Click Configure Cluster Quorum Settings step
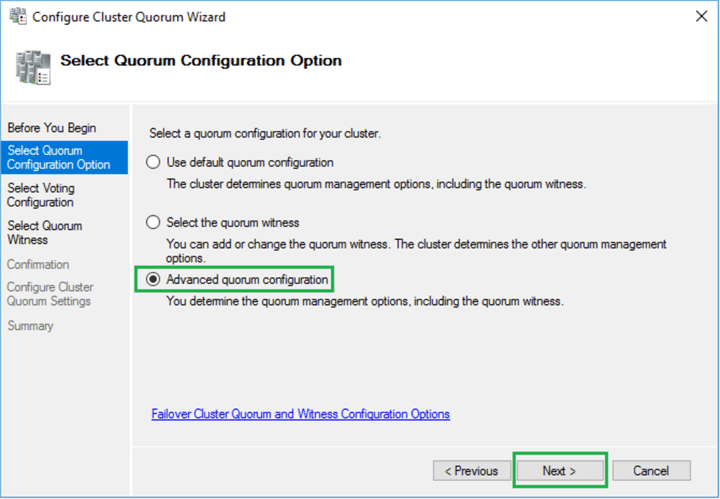 tap(50, 294)
